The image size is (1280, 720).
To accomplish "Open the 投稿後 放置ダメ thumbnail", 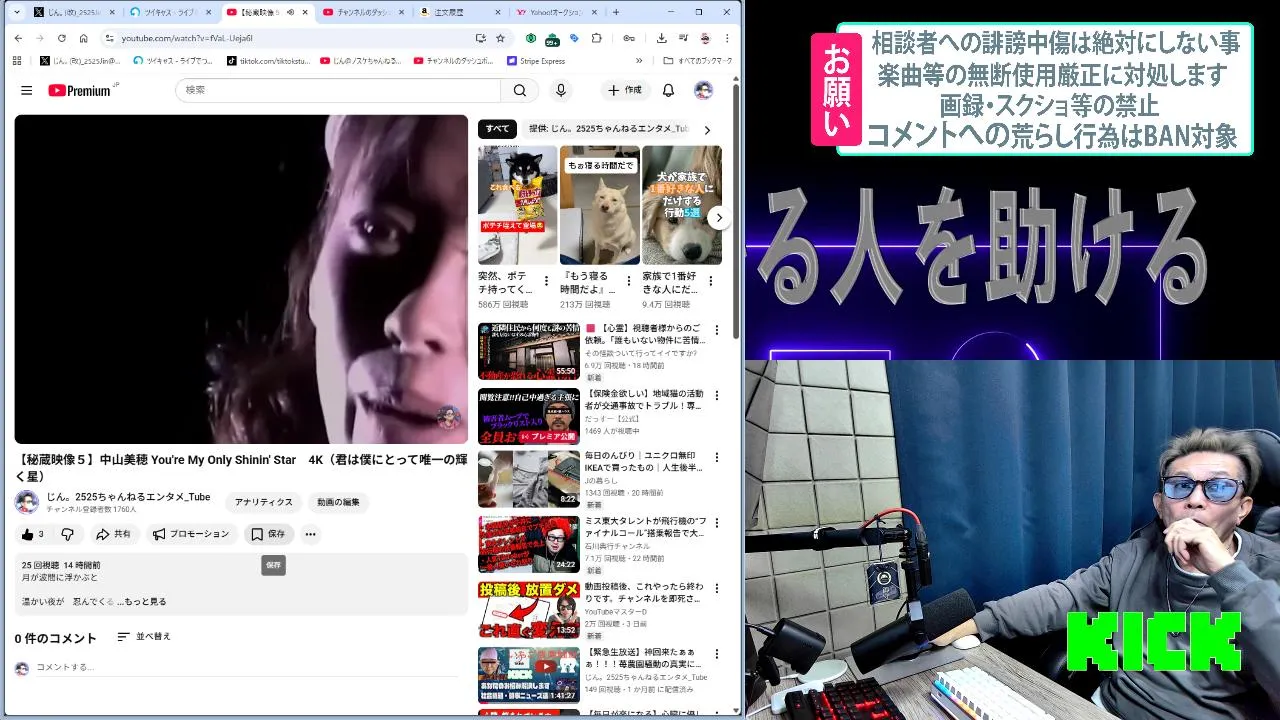I will 528,610.
